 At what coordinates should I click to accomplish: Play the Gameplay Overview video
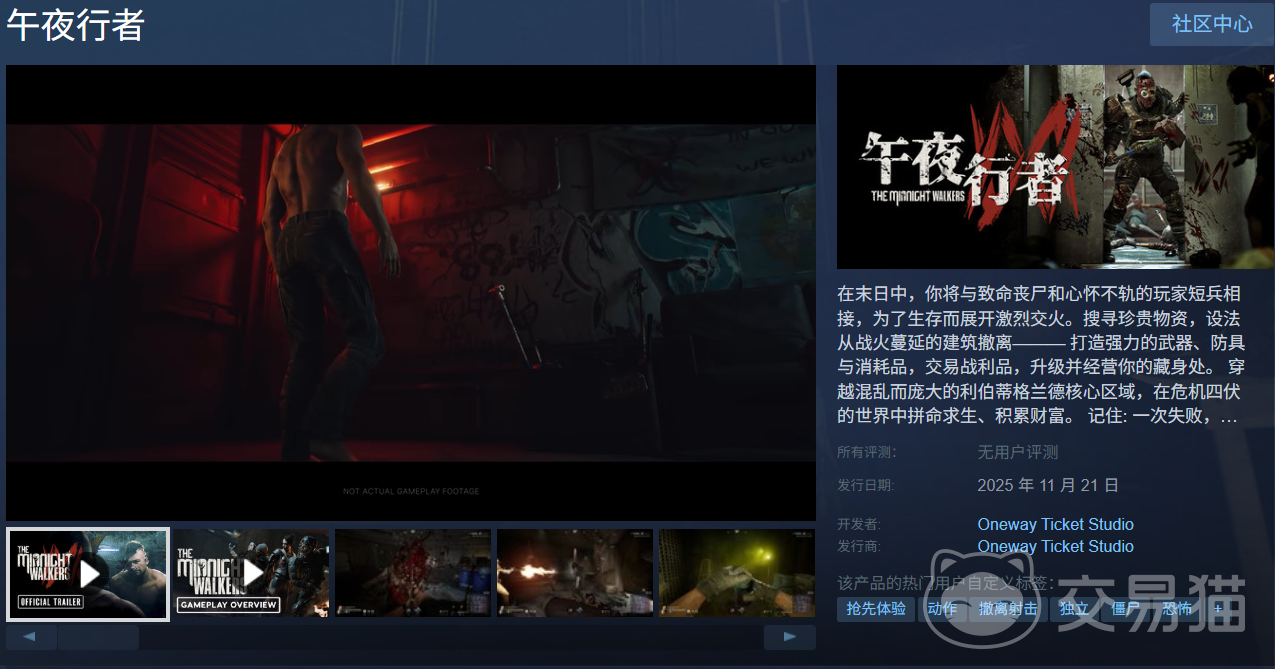pos(250,573)
